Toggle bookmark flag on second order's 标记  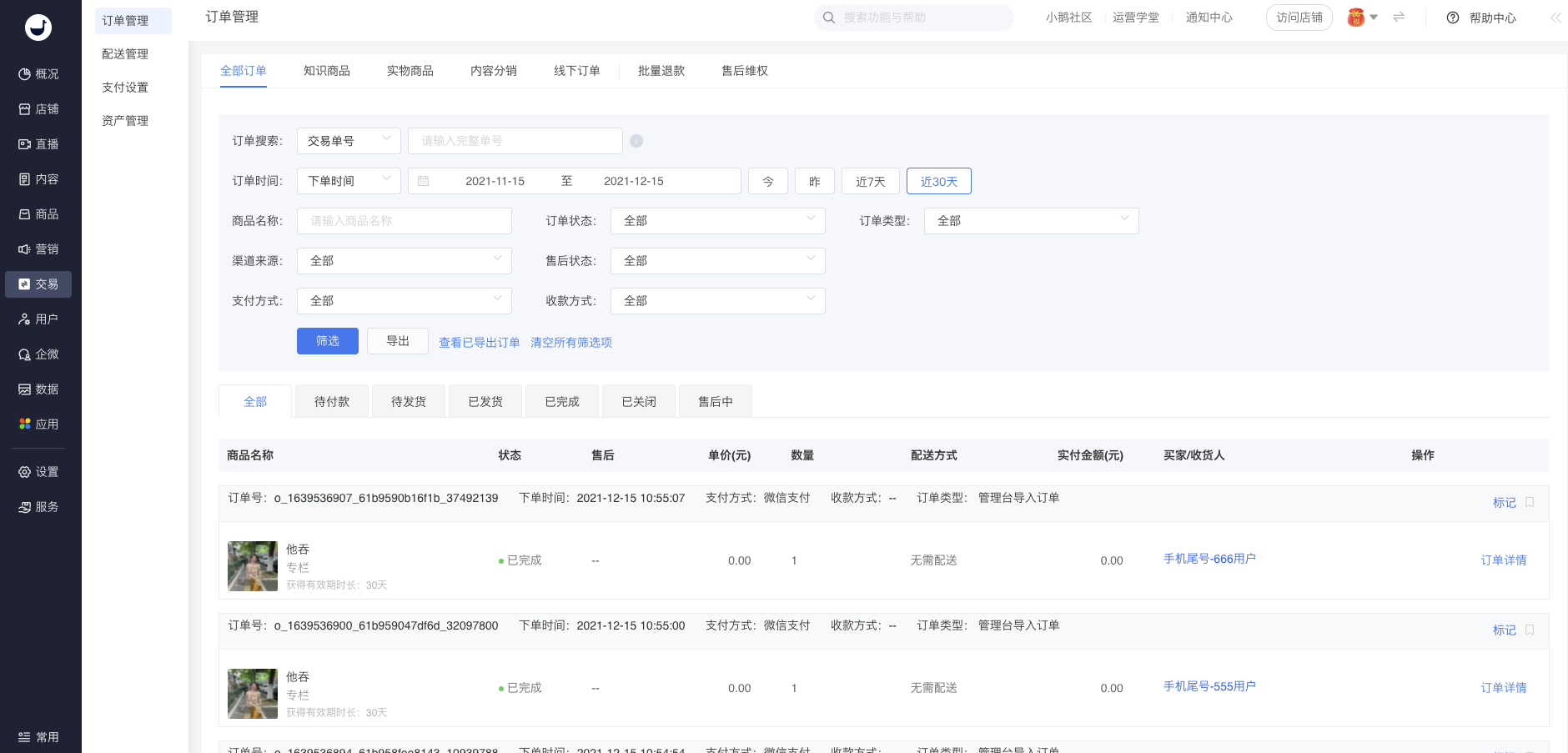pos(1530,630)
